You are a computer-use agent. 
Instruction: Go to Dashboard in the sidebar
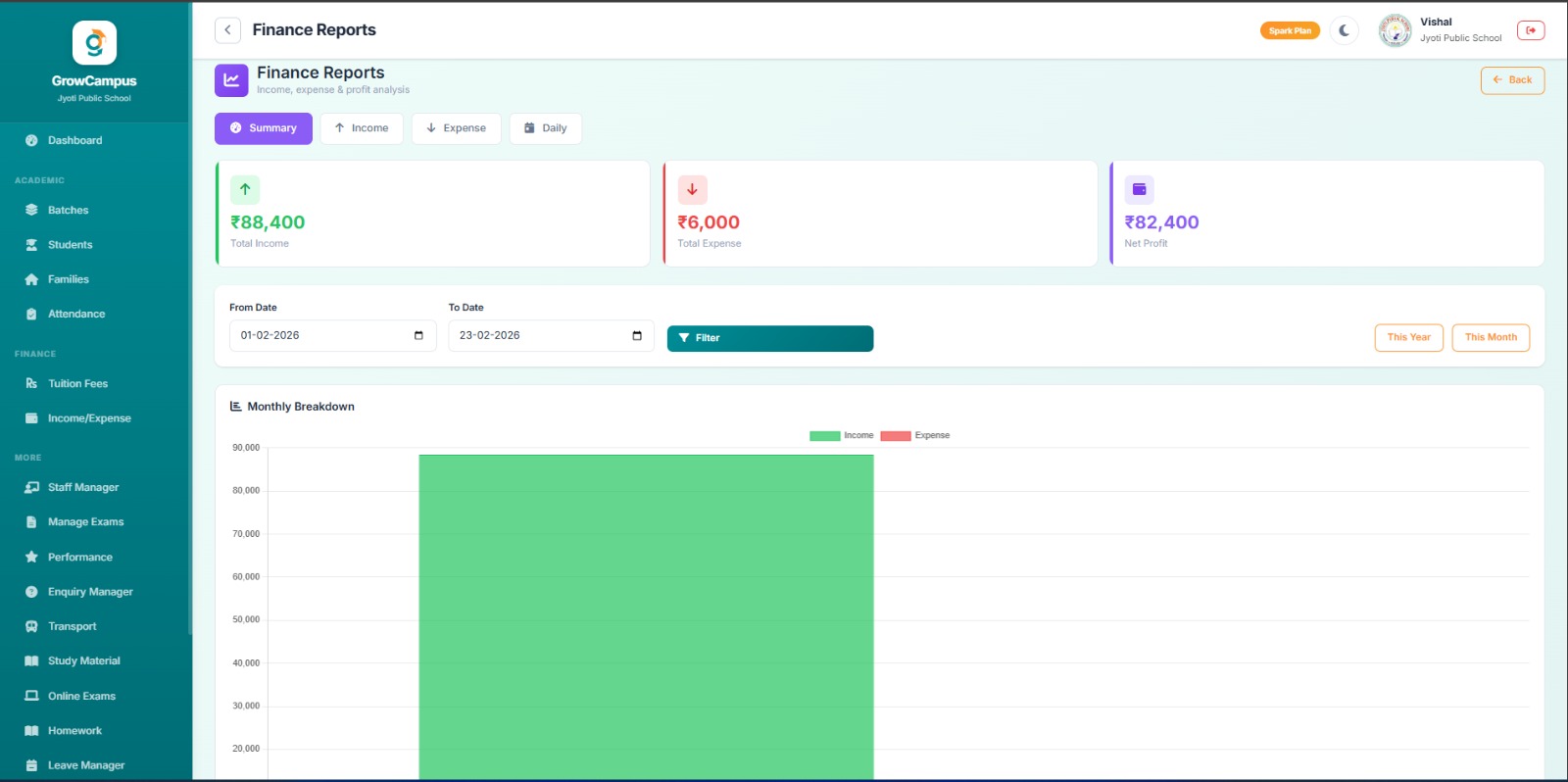74,141
